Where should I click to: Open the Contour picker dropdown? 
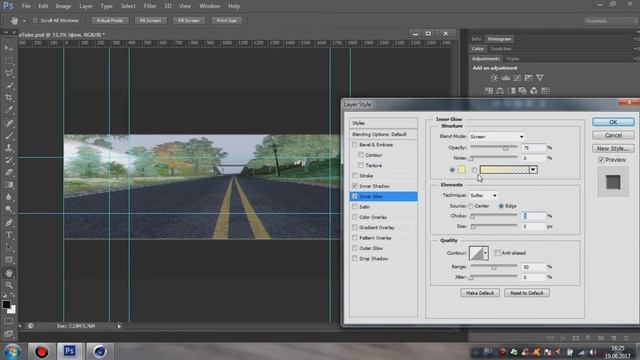(x=485, y=253)
